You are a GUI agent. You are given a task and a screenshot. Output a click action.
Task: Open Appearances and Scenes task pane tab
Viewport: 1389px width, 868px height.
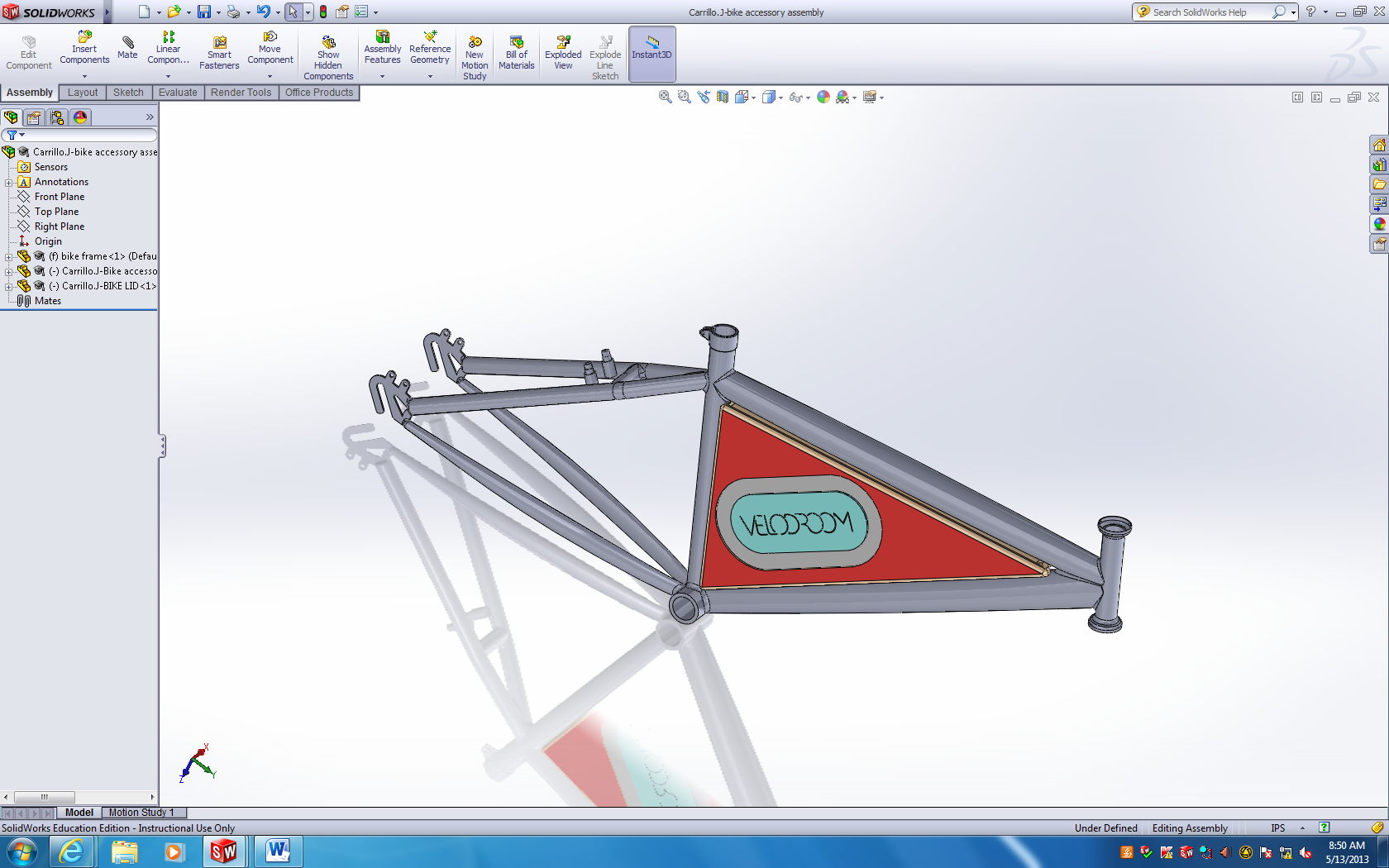(x=1379, y=224)
